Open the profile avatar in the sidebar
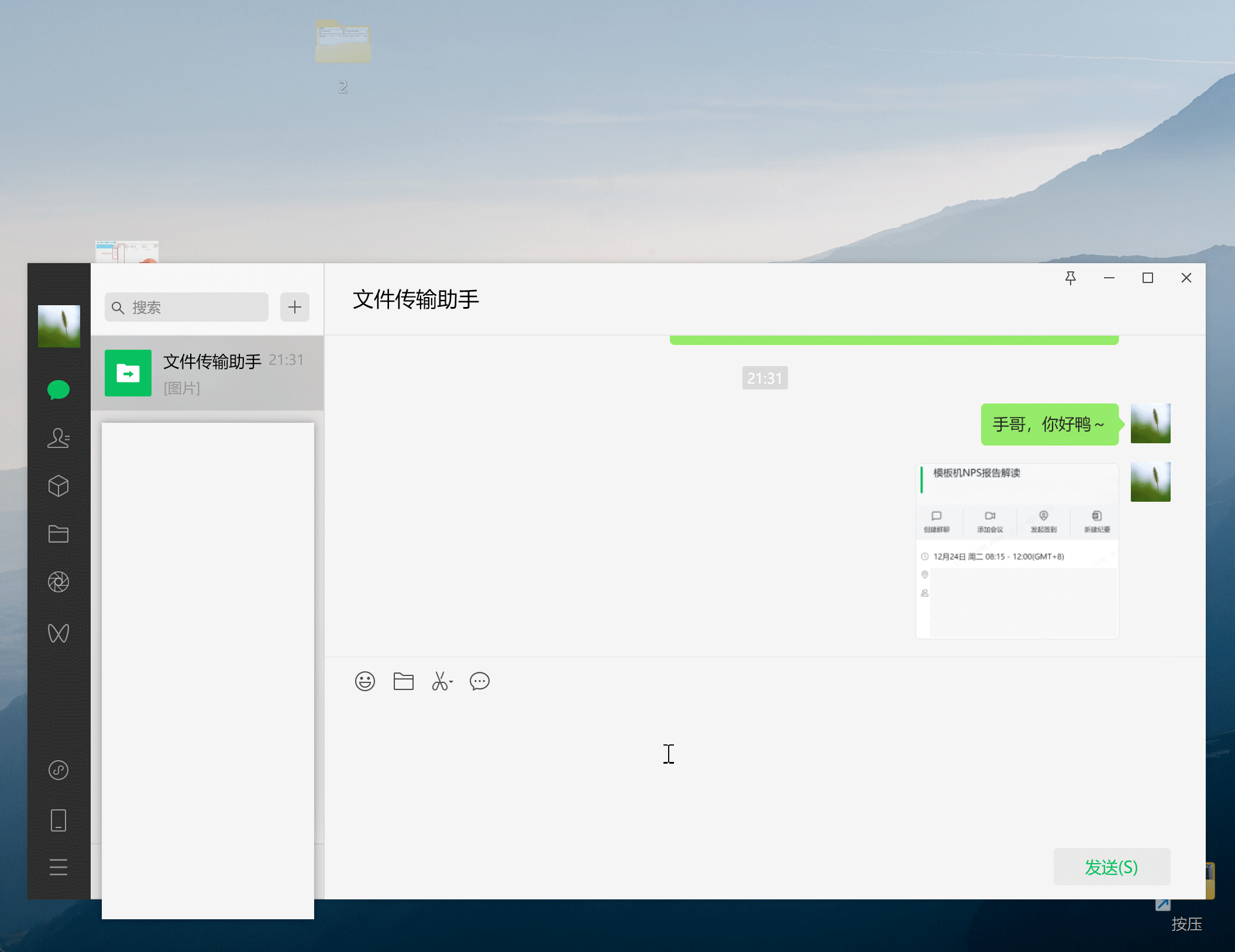 (x=59, y=326)
